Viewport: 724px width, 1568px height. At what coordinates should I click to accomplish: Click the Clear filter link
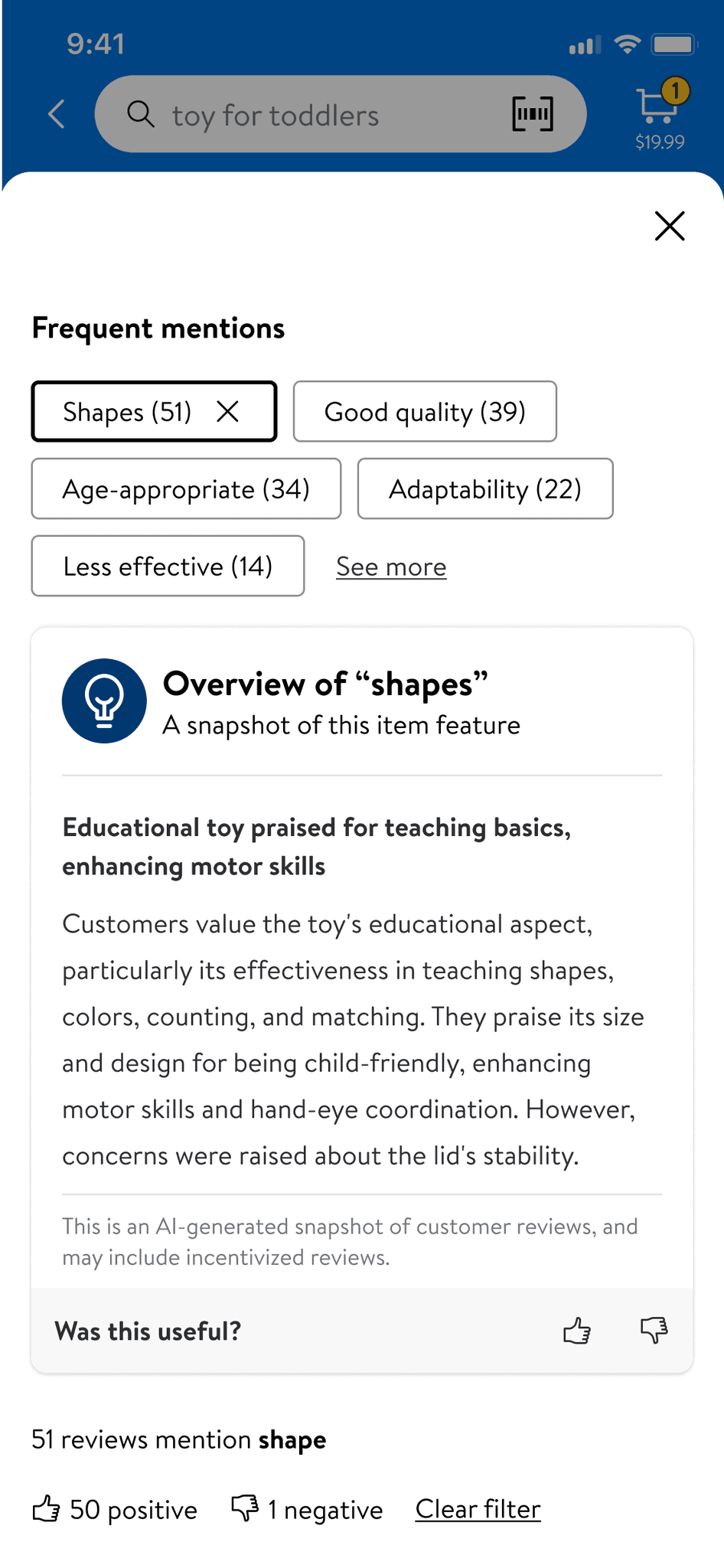click(478, 1509)
